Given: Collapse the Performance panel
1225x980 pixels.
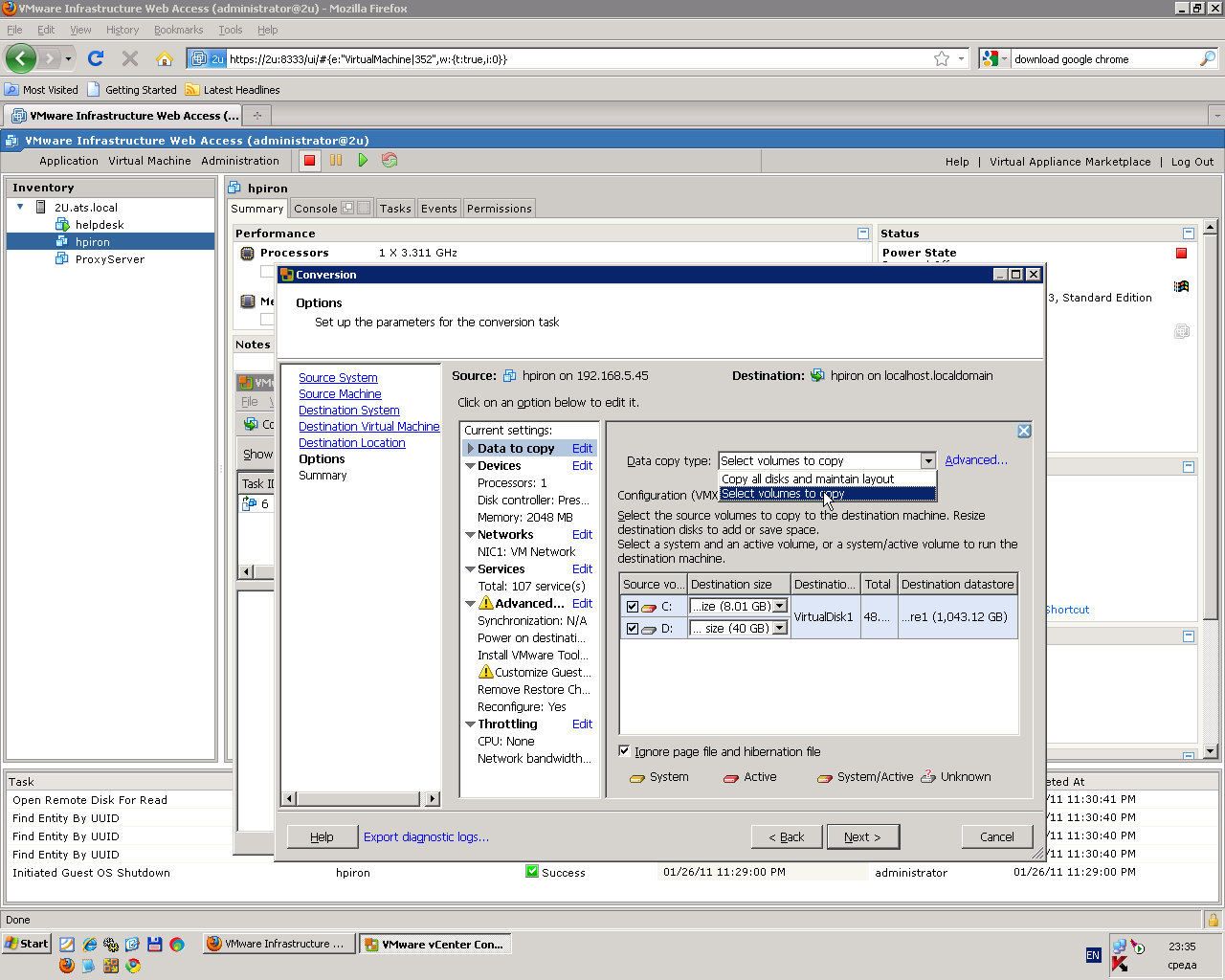Looking at the screenshot, I should [863, 234].
